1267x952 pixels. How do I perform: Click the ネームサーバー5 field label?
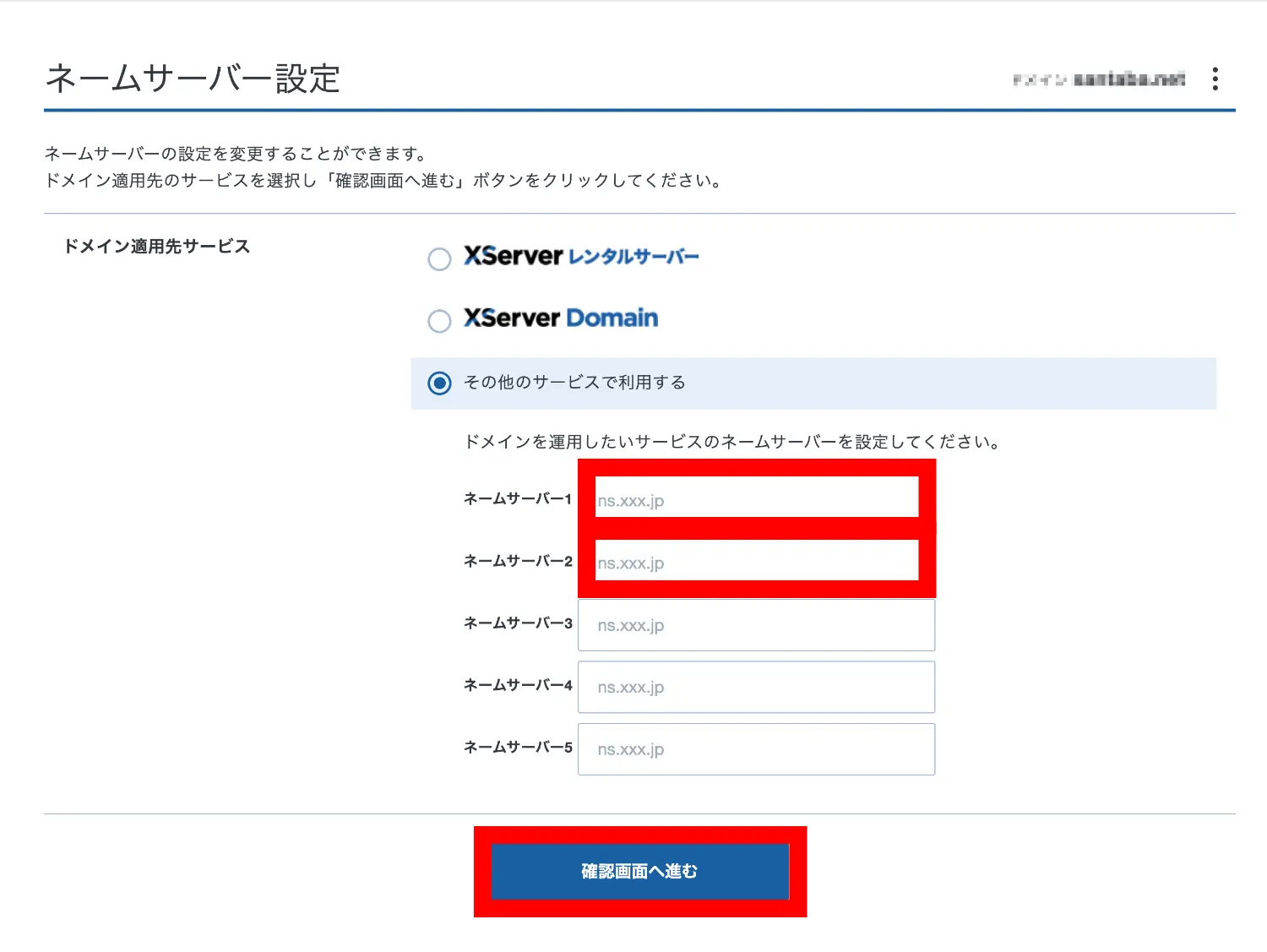[517, 748]
